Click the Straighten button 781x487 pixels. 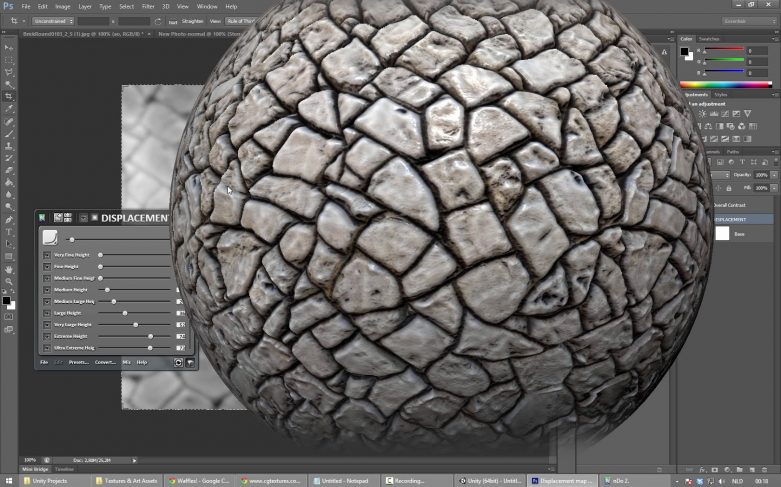[192, 21]
